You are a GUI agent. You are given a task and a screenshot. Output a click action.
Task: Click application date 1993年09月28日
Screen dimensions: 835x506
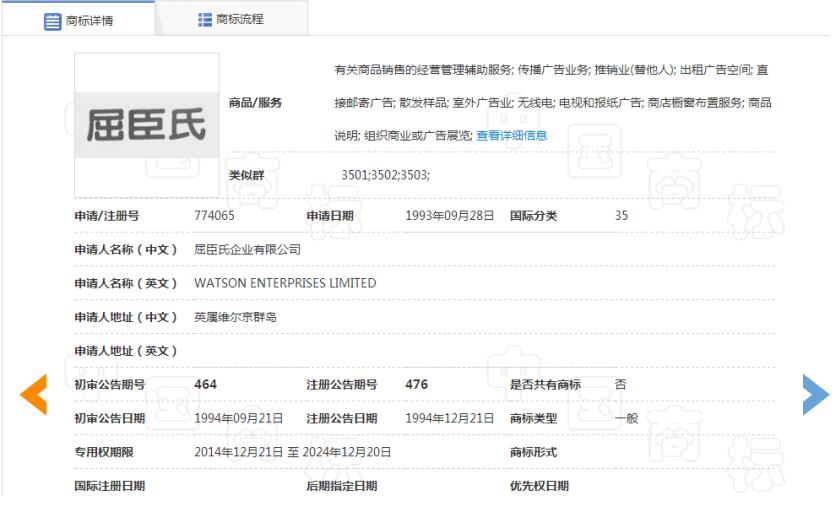(x=449, y=215)
